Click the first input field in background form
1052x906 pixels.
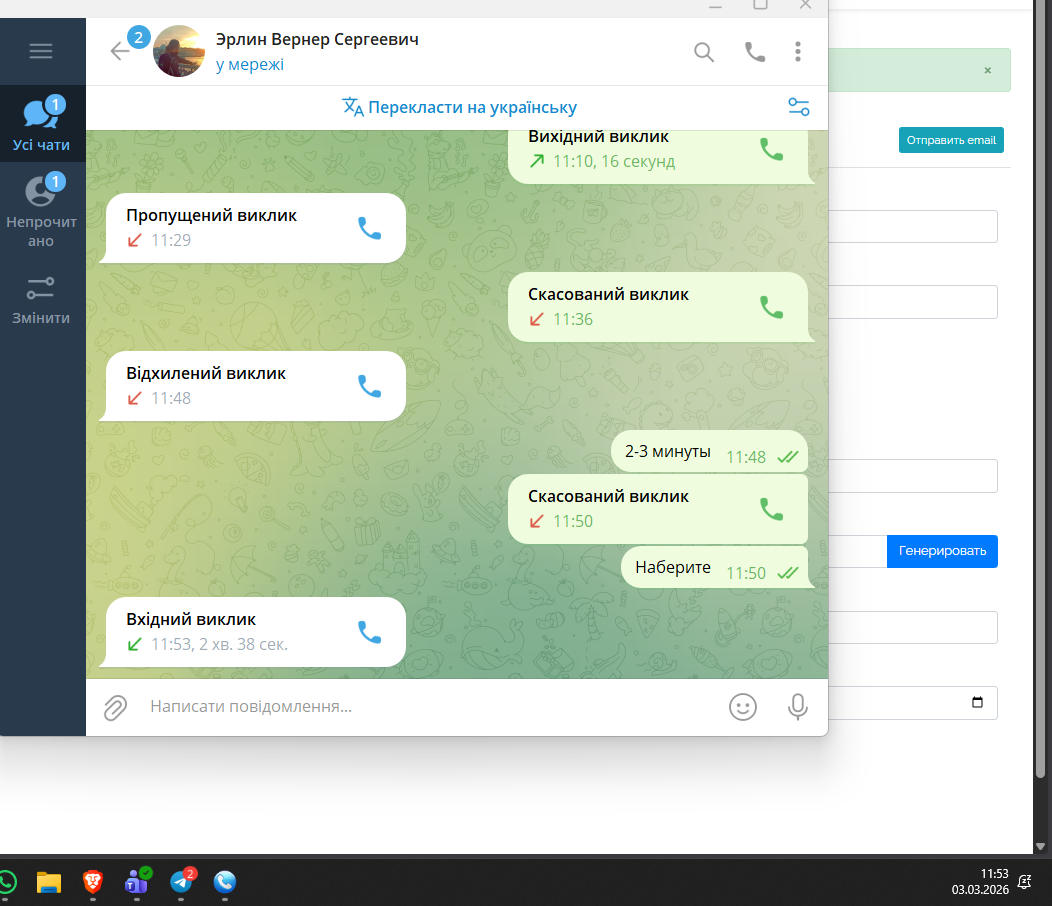[x=913, y=227]
